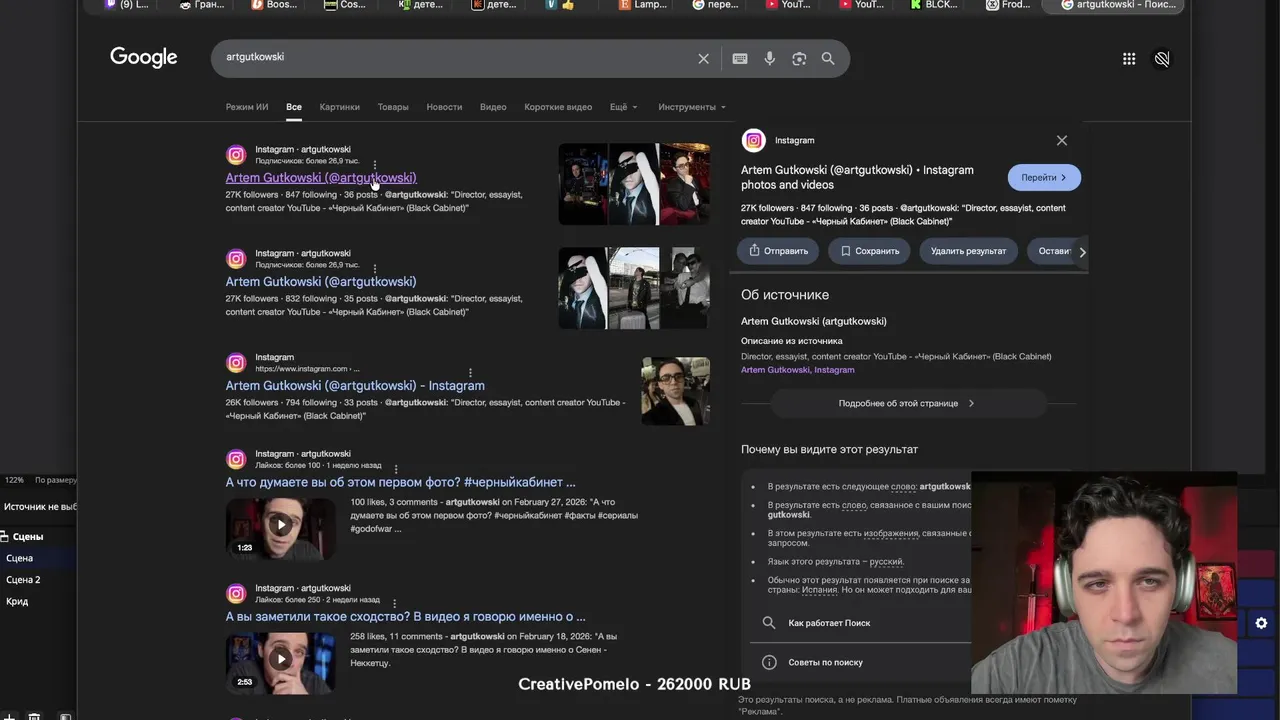Click the image thumbnails of the second result
This screenshot has width=1280, height=720.
coord(634,288)
